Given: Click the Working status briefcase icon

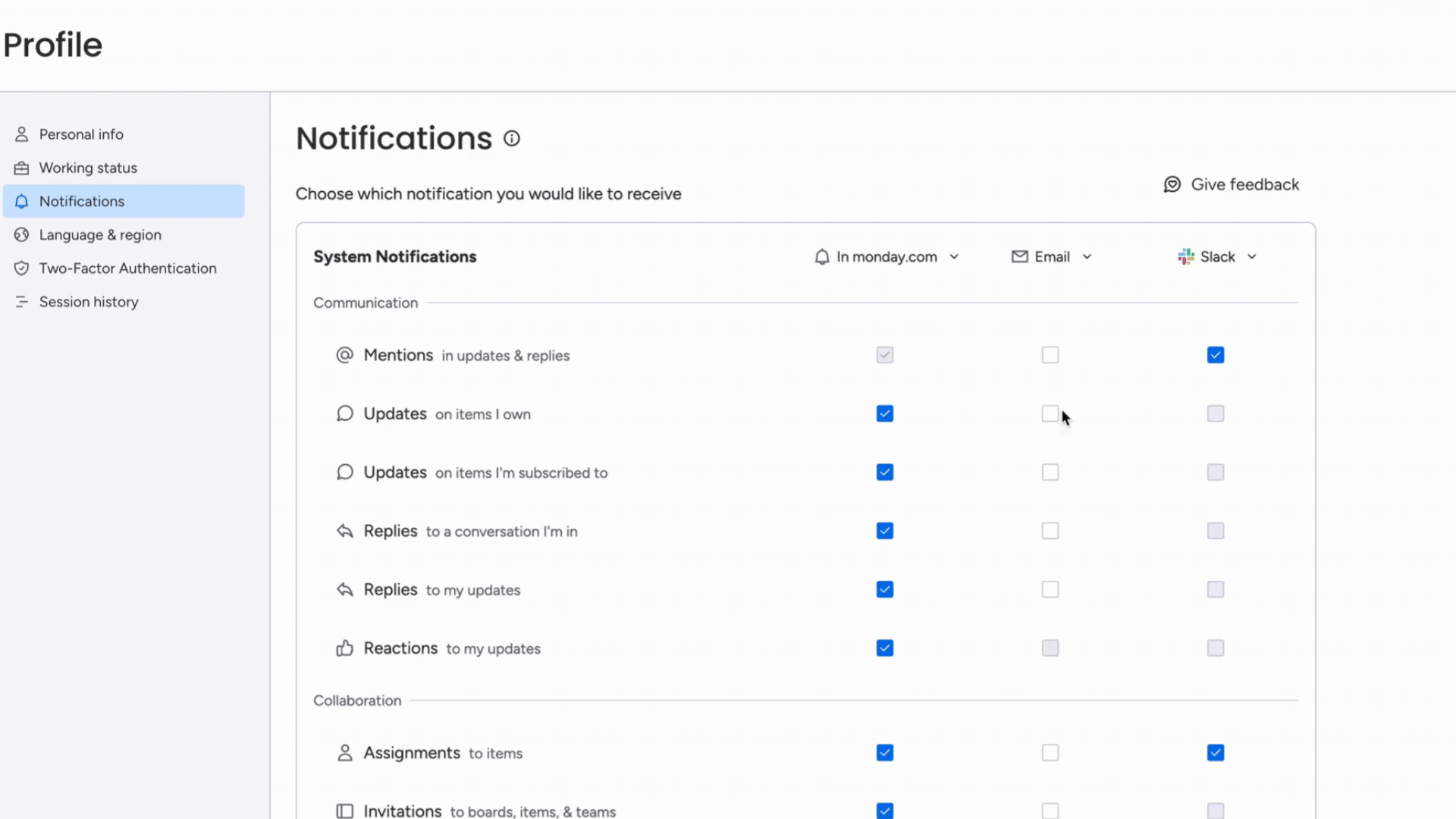Looking at the screenshot, I should point(21,168).
